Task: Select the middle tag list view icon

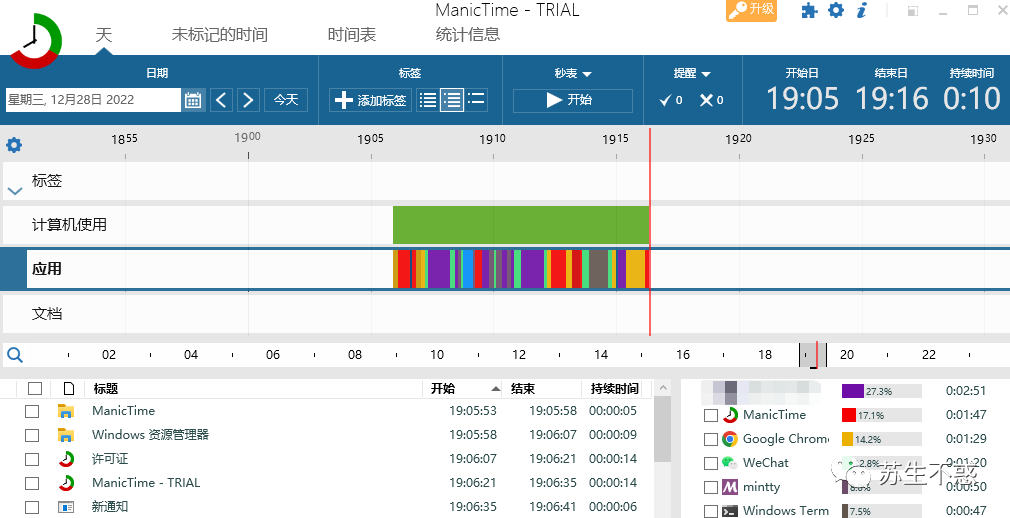Action: (452, 100)
